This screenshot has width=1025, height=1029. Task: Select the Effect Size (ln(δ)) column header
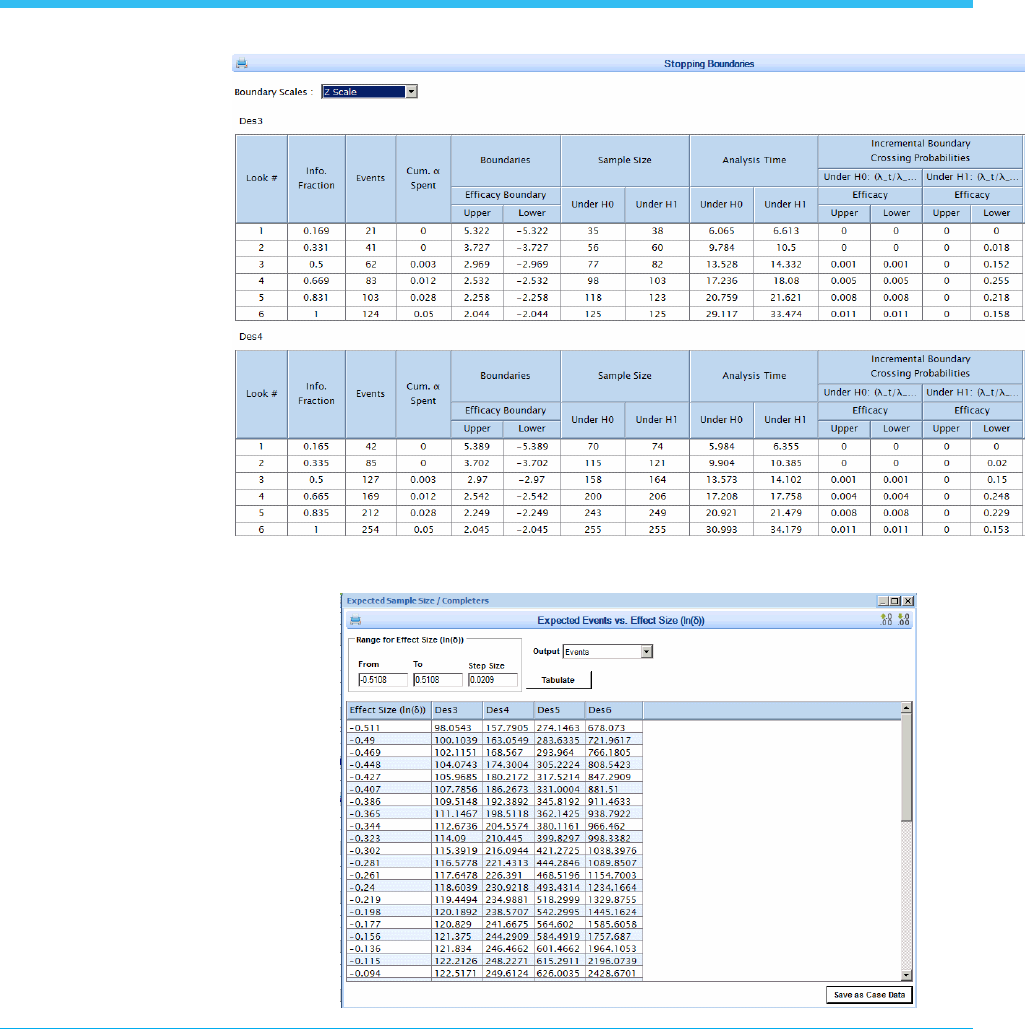[388, 710]
